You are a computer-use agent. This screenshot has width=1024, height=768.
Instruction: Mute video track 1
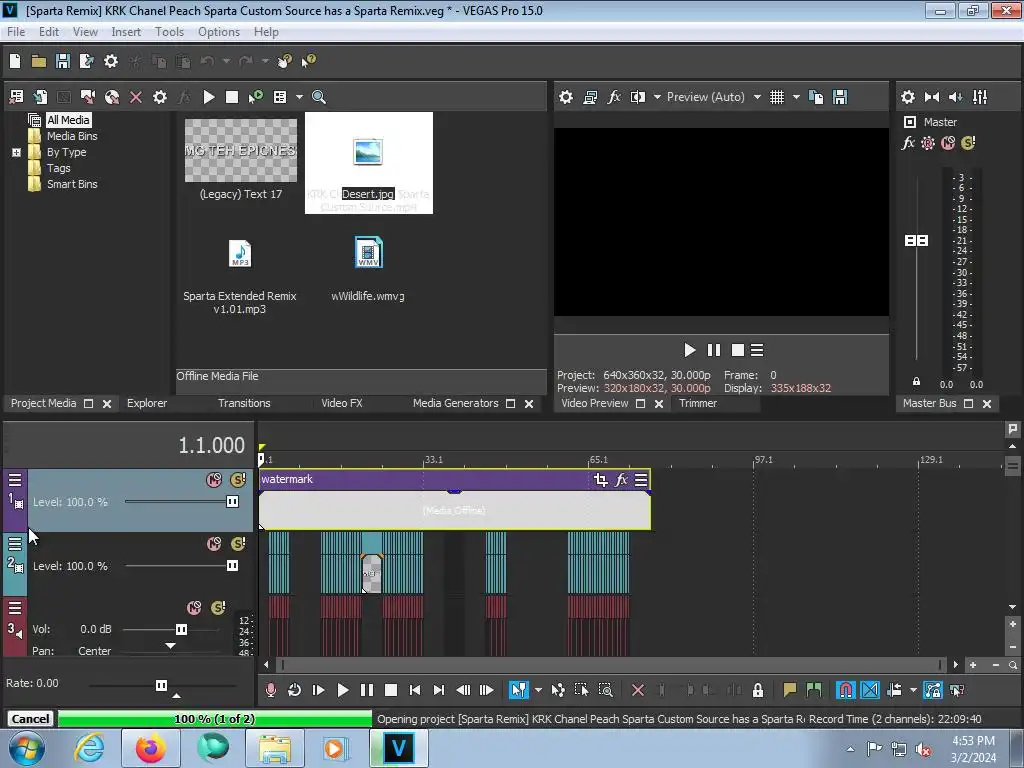click(x=214, y=480)
